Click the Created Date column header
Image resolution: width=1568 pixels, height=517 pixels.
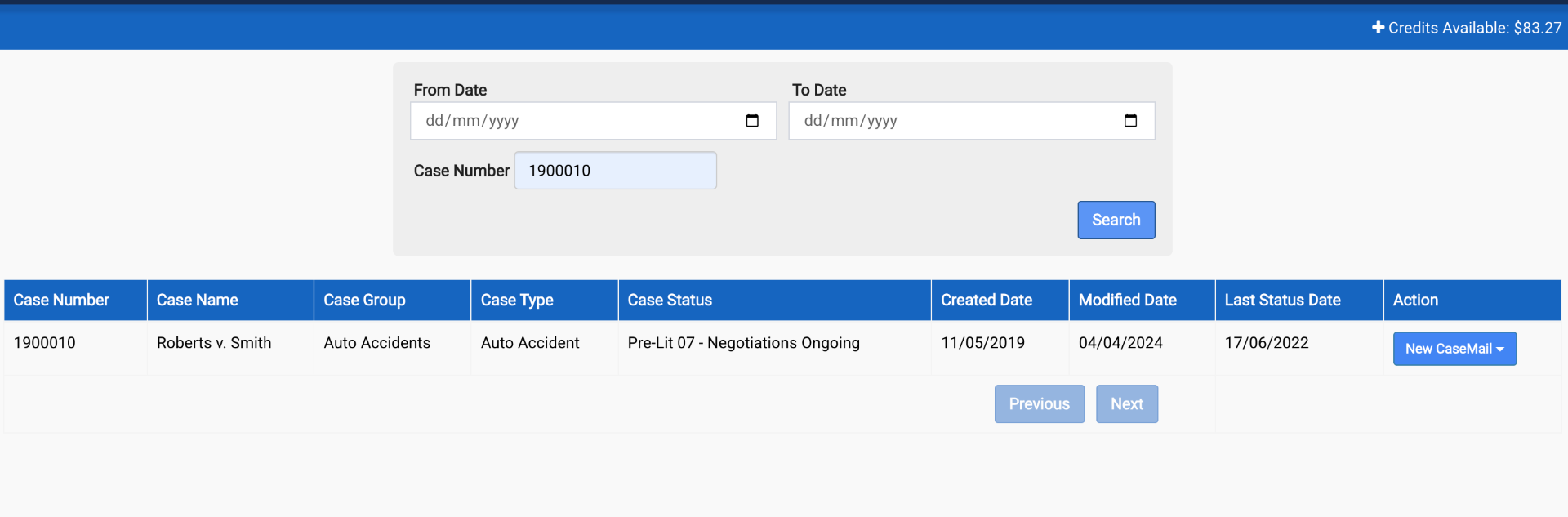tap(987, 300)
